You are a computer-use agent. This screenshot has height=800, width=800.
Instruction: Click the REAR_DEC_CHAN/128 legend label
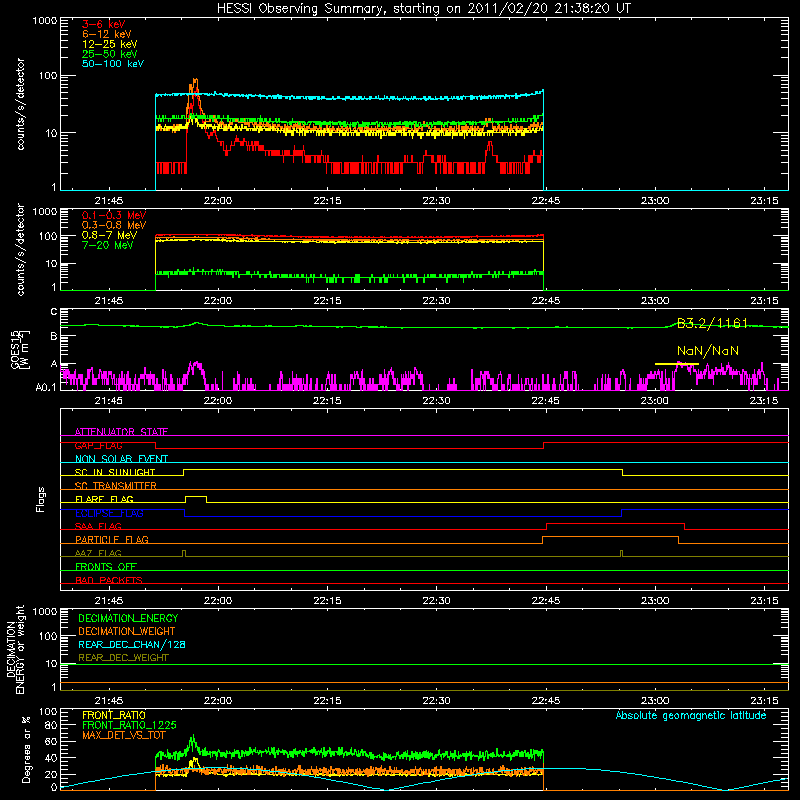click(132, 644)
